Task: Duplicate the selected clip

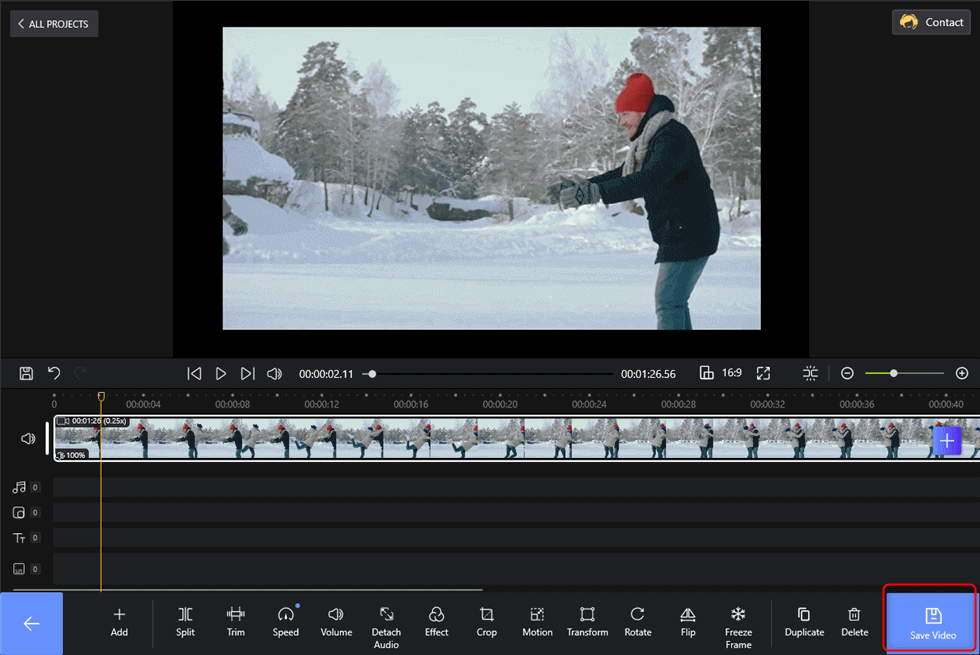Action: (x=804, y=622)
